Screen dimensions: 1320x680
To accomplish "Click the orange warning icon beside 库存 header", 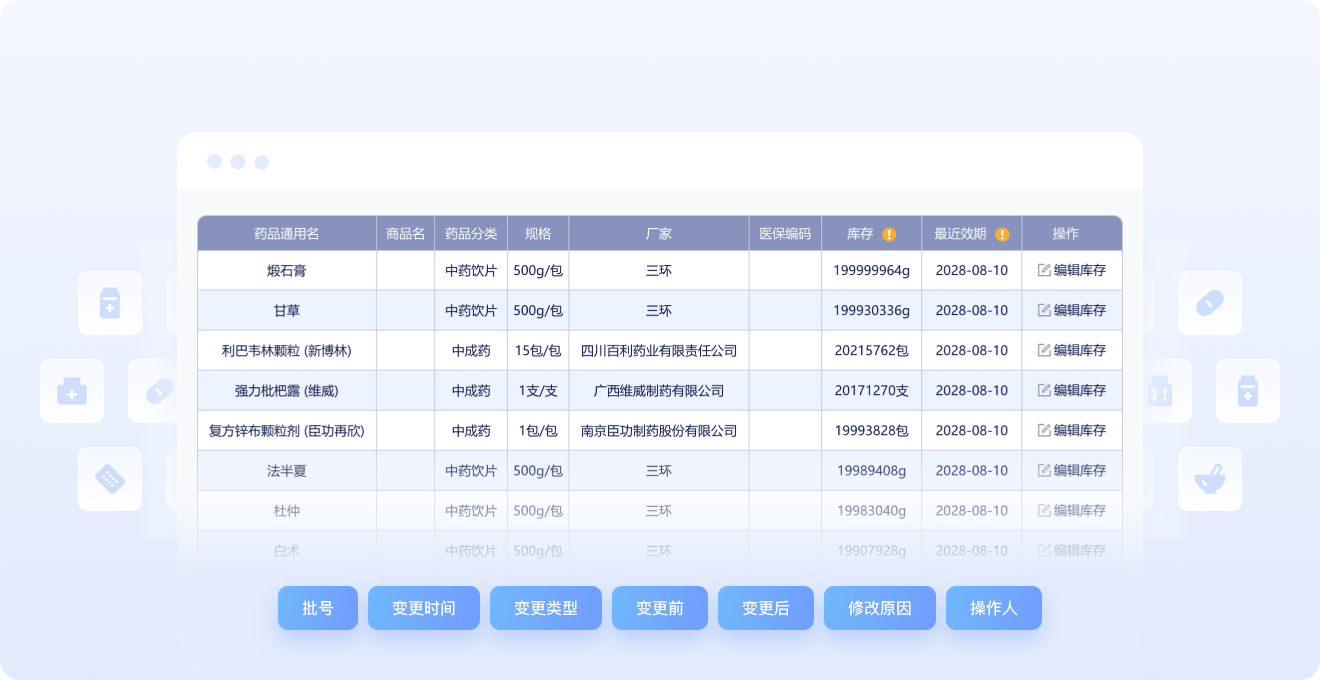I will click(889, 235).
